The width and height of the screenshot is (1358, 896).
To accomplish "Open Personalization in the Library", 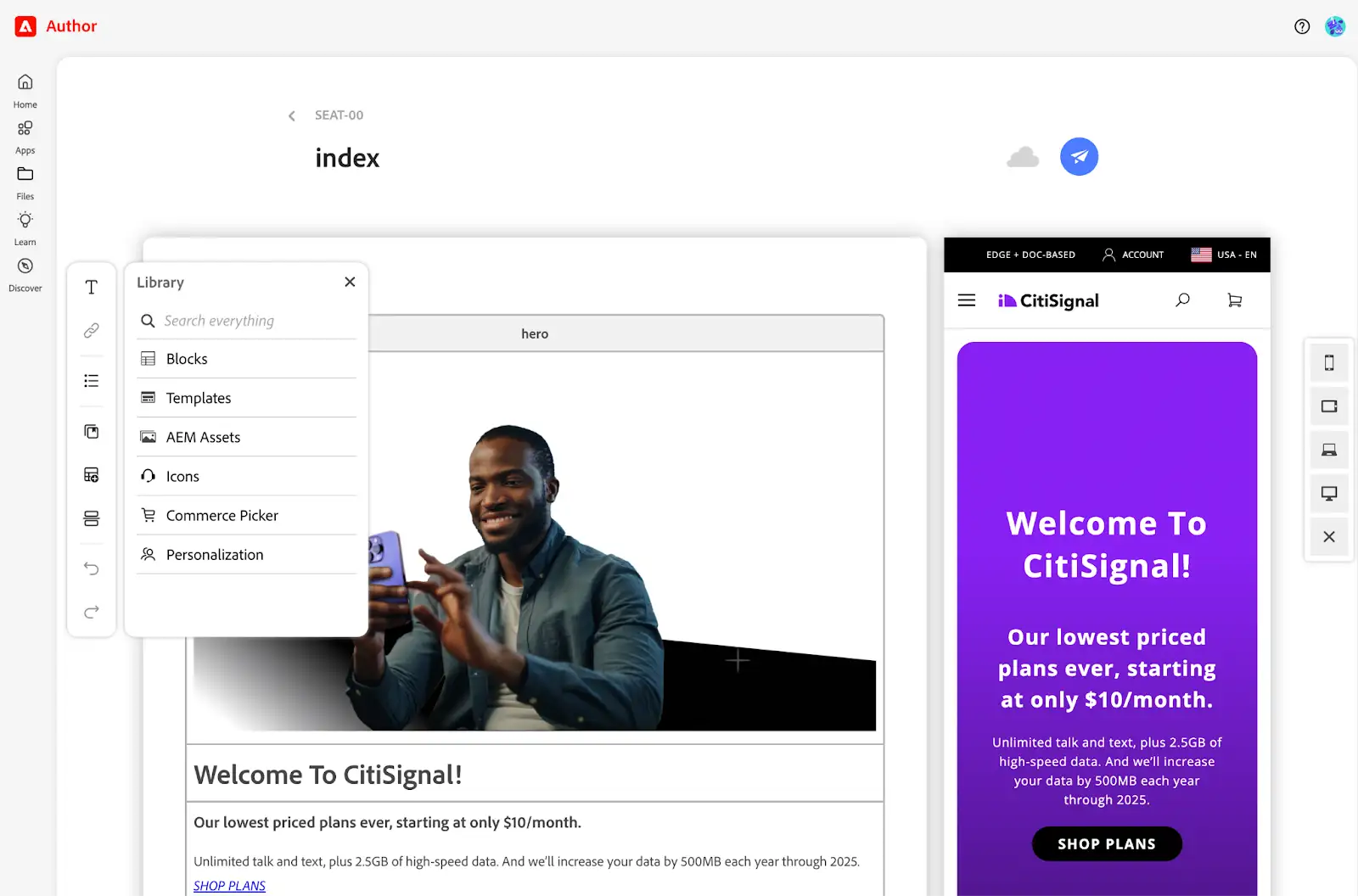I will pos(246,554).
